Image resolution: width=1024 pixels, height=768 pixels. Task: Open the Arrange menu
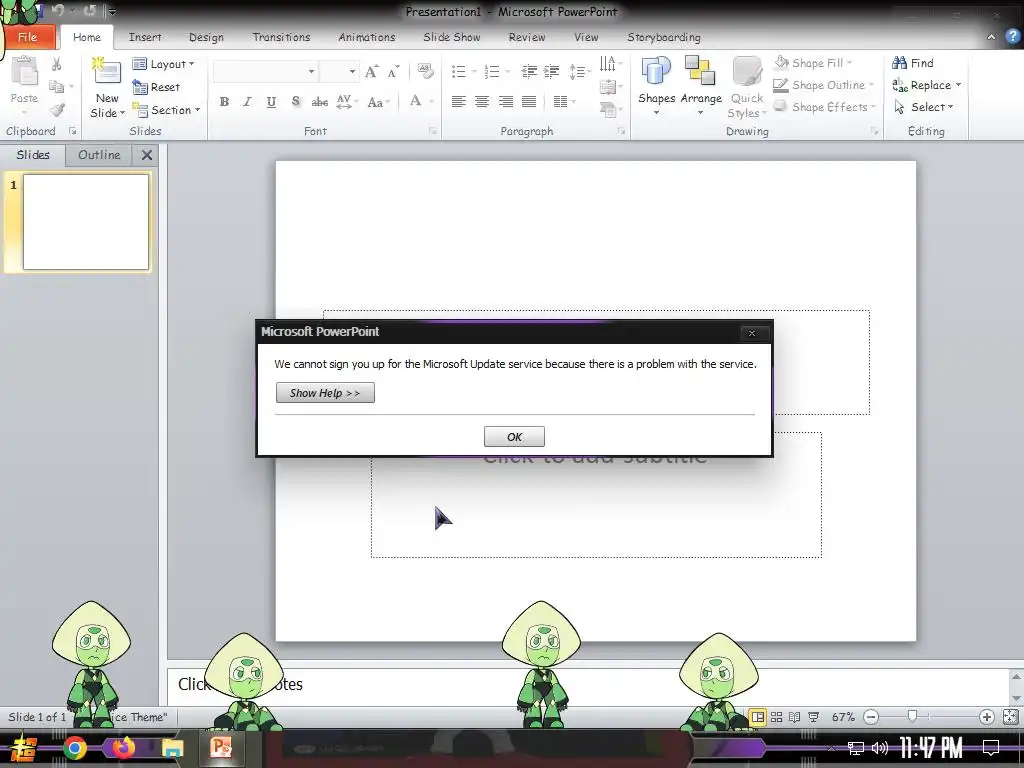click(x=701, y=86)
